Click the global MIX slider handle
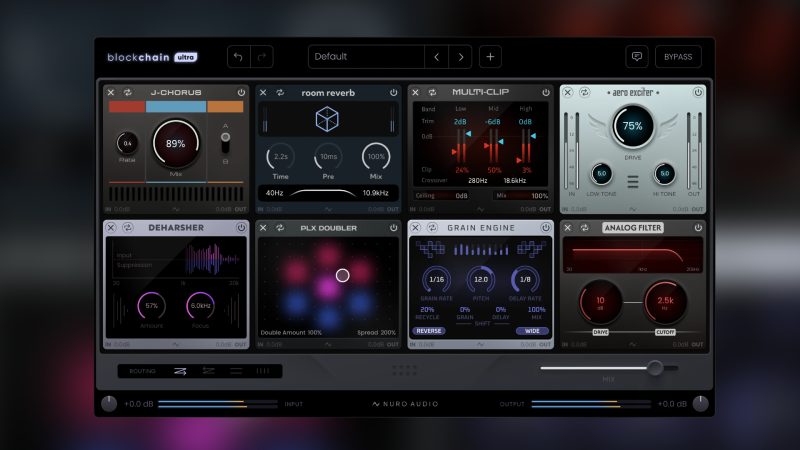Screen dimensions: 800x450 click(655, 367)
